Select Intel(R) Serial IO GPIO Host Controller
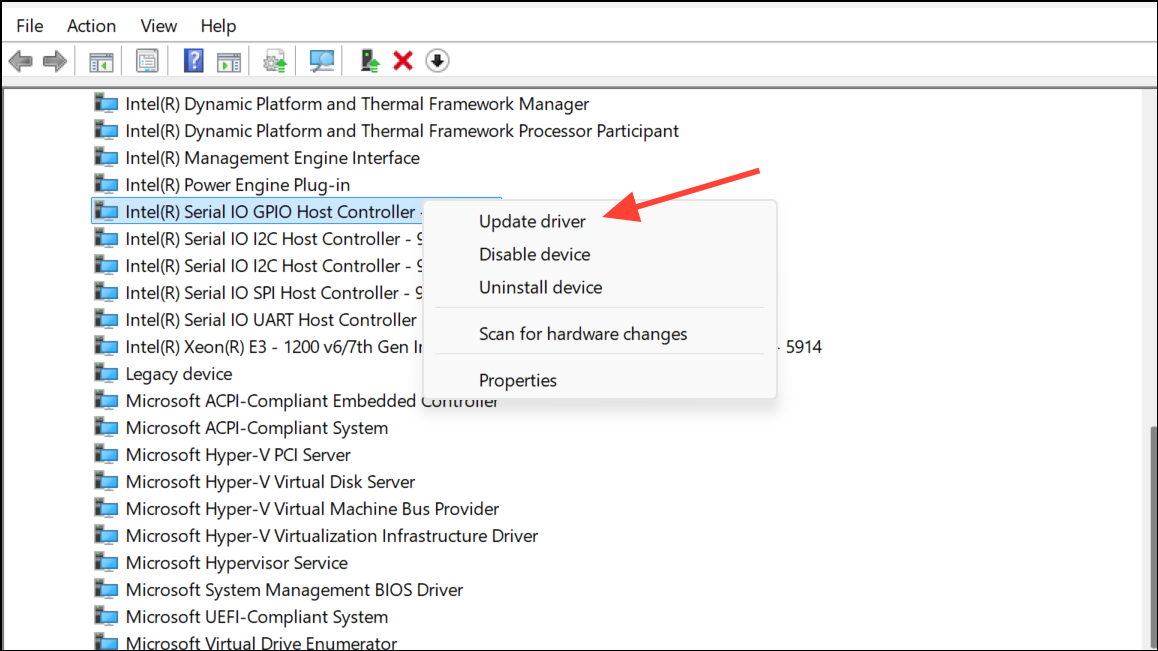1158x651 pixels. pyautogui.click(x=270, y=212)
